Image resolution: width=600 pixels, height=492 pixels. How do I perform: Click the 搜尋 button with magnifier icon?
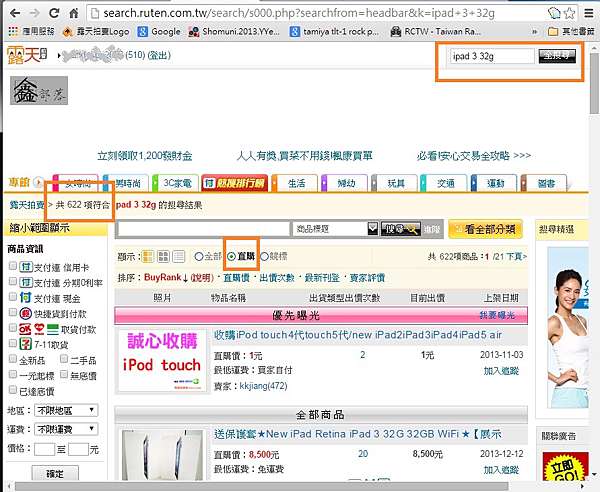(401, 229)
